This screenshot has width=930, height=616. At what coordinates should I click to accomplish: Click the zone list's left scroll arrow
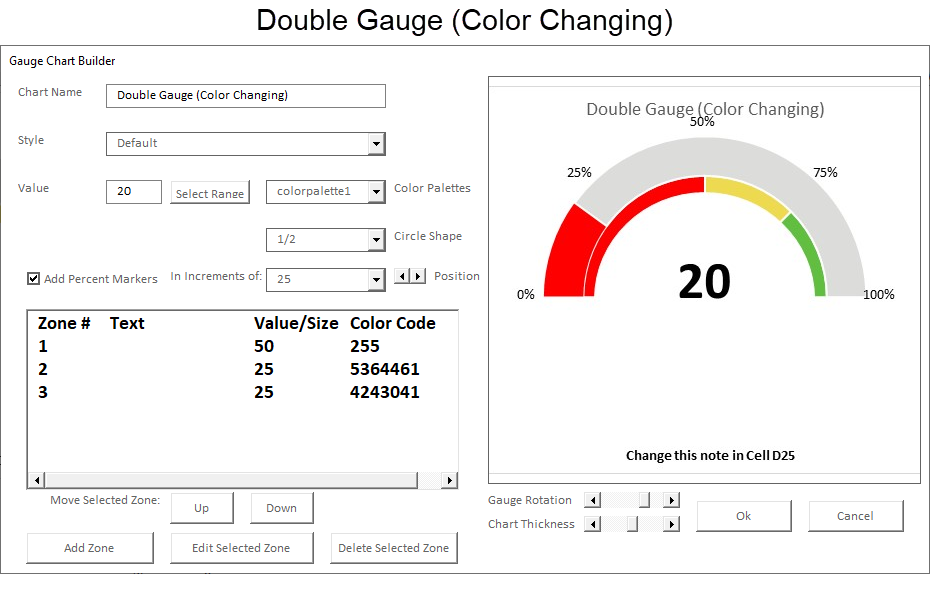[x=36, y=480]
